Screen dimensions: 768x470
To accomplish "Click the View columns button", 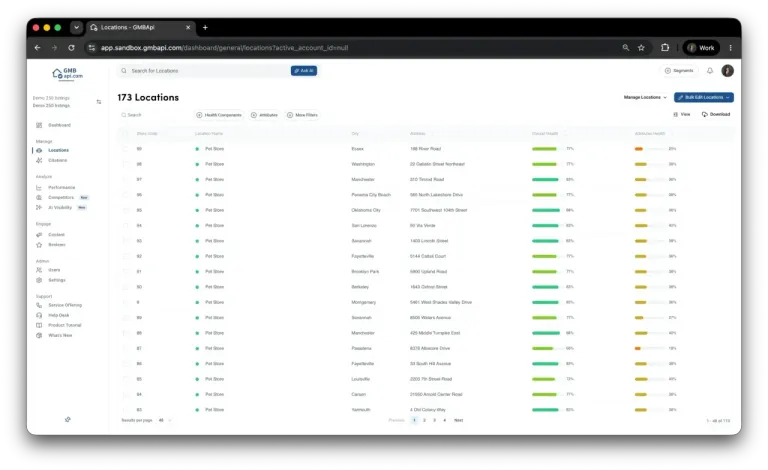I will [x=682, y=115].
